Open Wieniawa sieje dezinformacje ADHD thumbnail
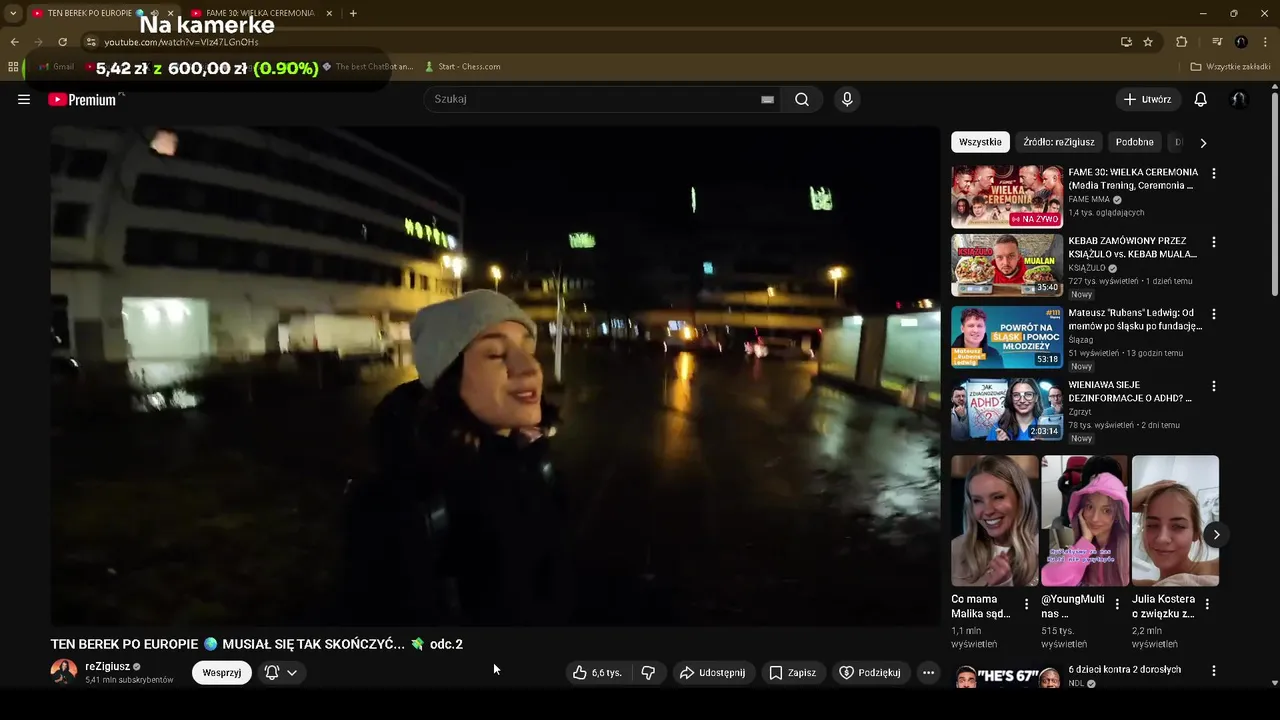 [x=1007, y=409]
